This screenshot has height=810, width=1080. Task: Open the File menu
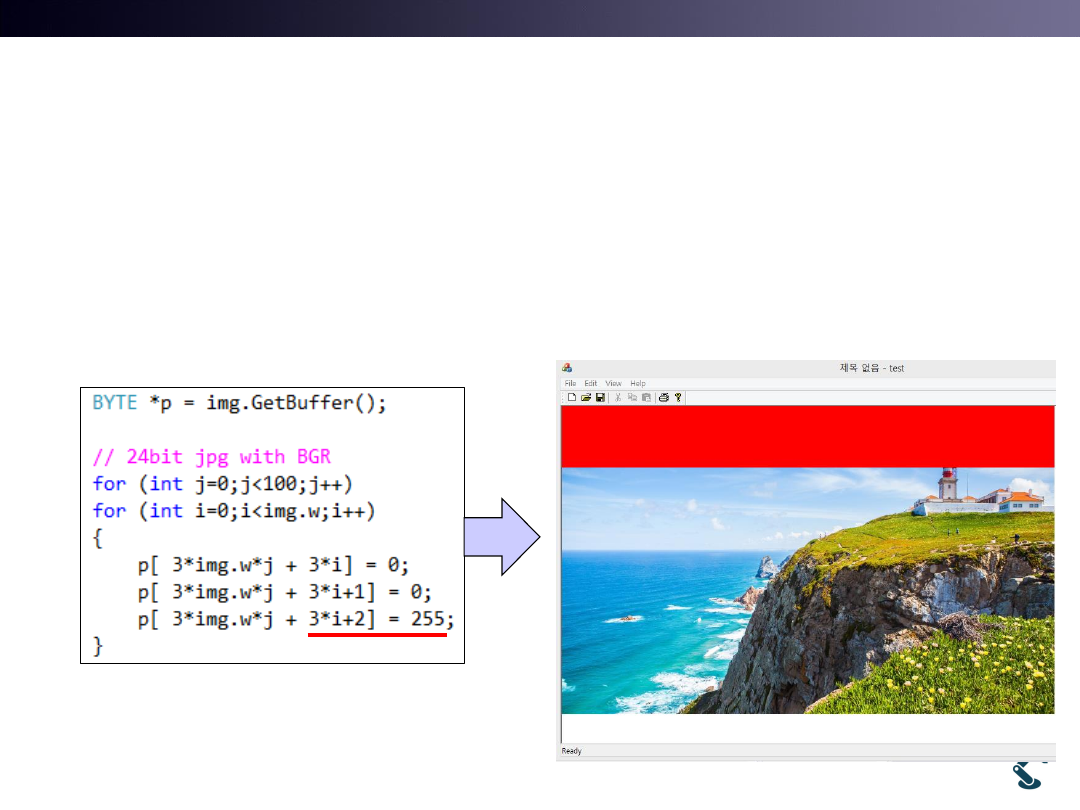click(570, 383)
